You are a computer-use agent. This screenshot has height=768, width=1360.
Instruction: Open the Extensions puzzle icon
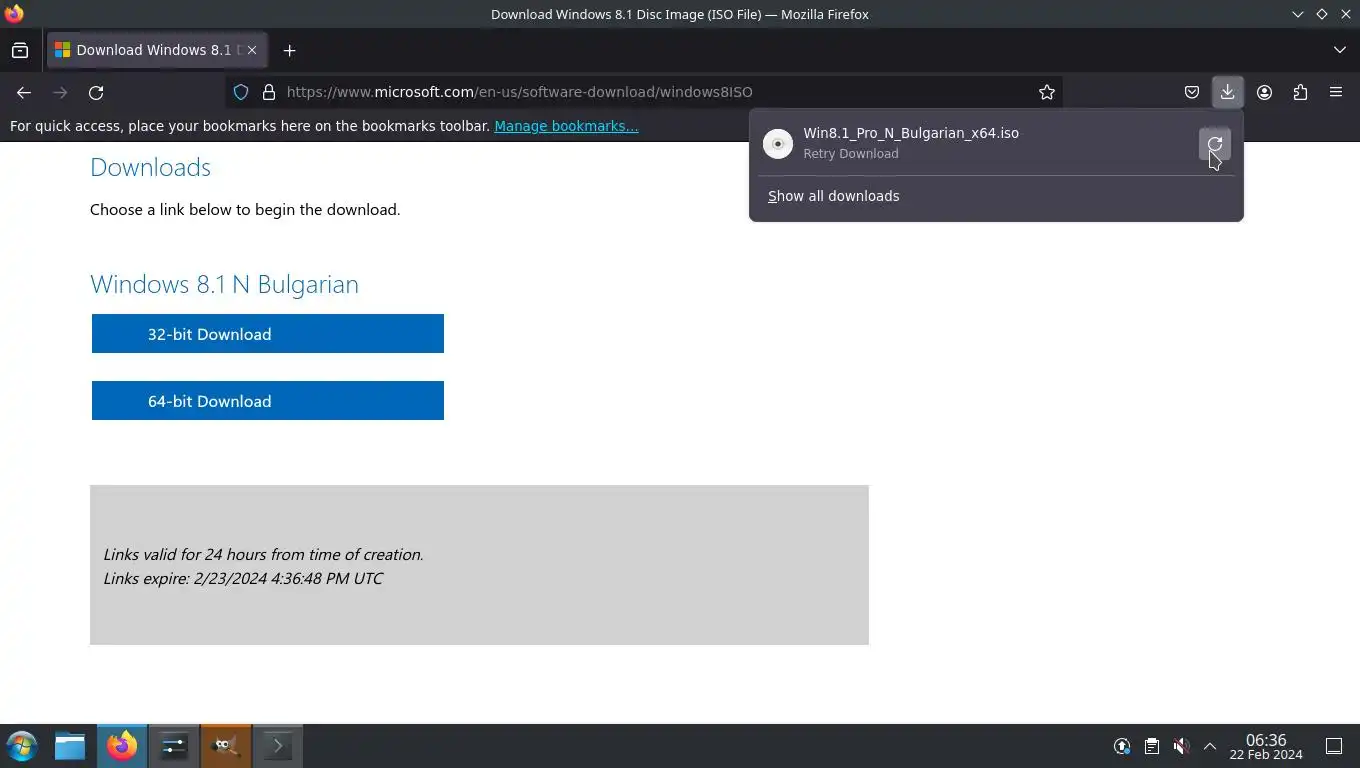1300,92
